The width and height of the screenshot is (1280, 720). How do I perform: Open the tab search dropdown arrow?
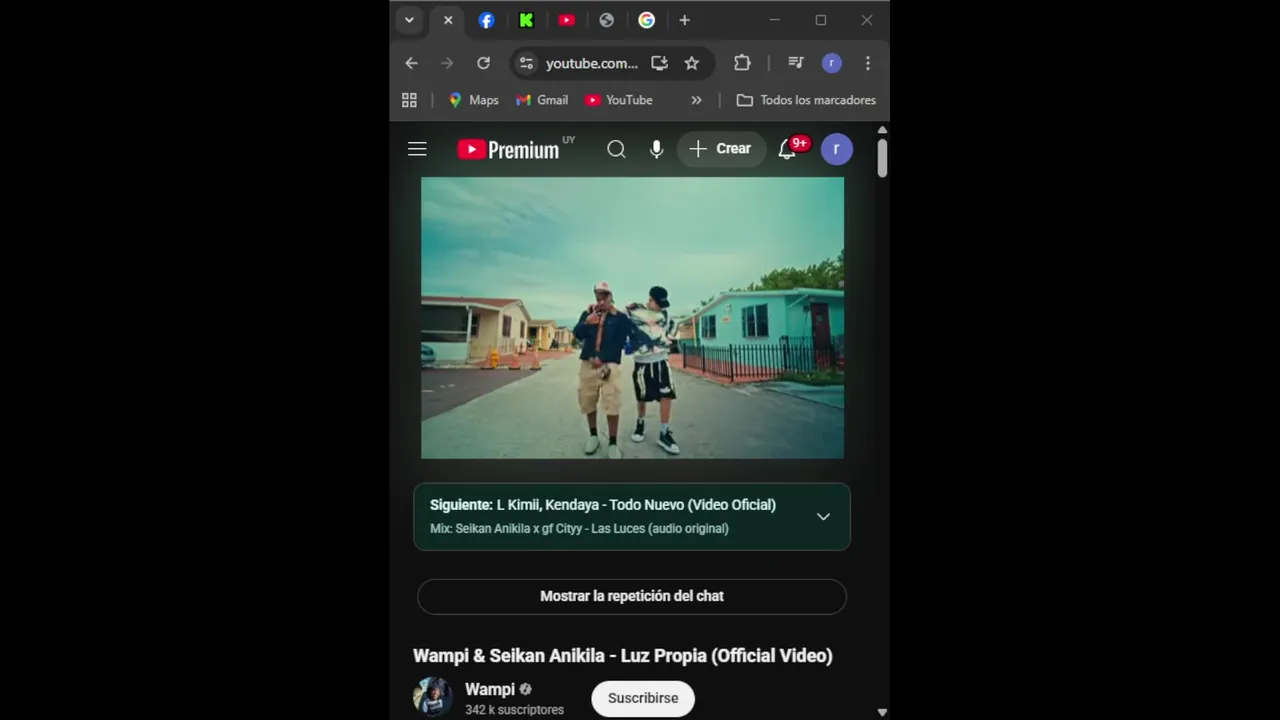409,20
